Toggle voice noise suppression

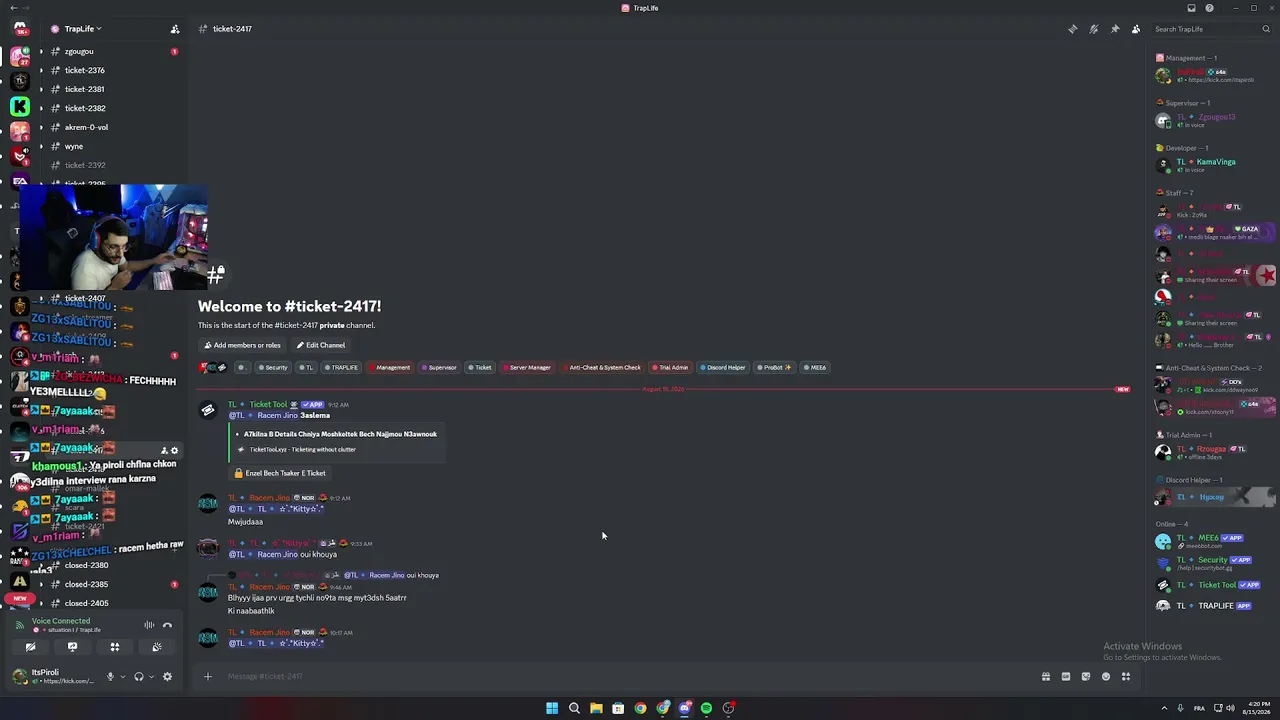click(x=149, y=625)
